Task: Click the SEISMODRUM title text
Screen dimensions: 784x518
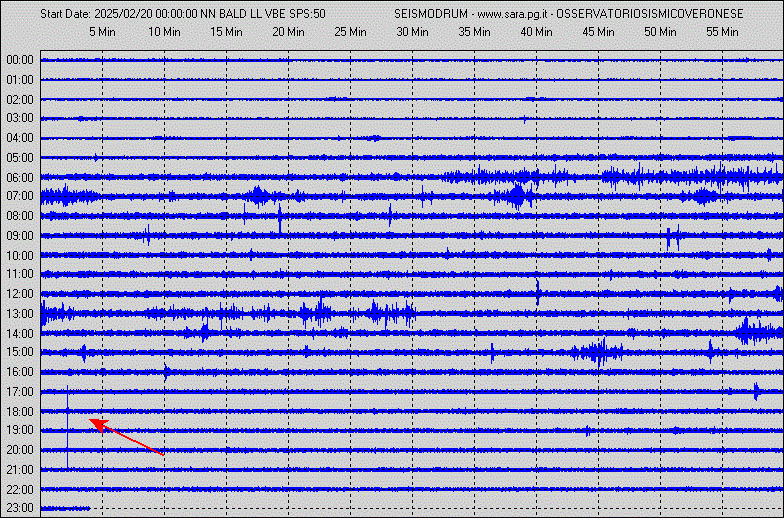Action: click(431, 14)
